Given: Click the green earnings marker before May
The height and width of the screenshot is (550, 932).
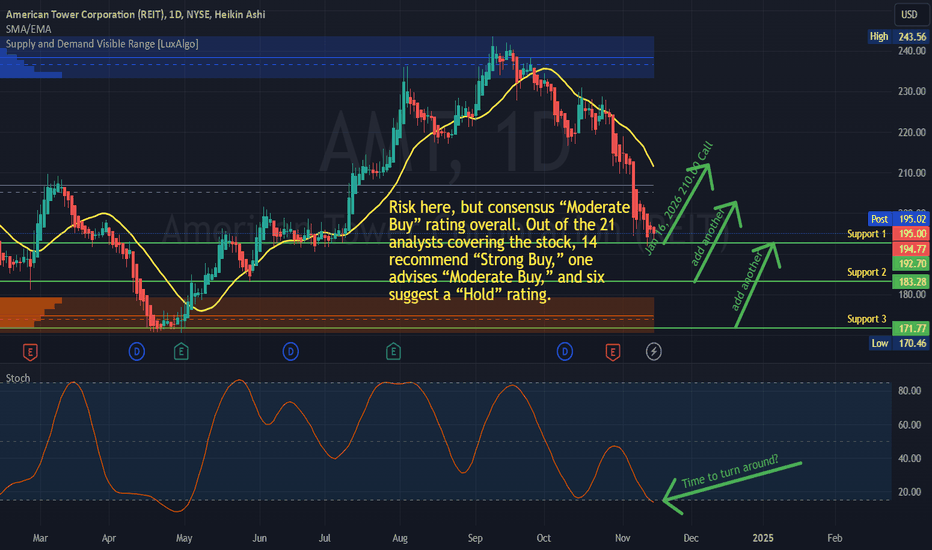Looking at the screenshot, I should [181, 352].
